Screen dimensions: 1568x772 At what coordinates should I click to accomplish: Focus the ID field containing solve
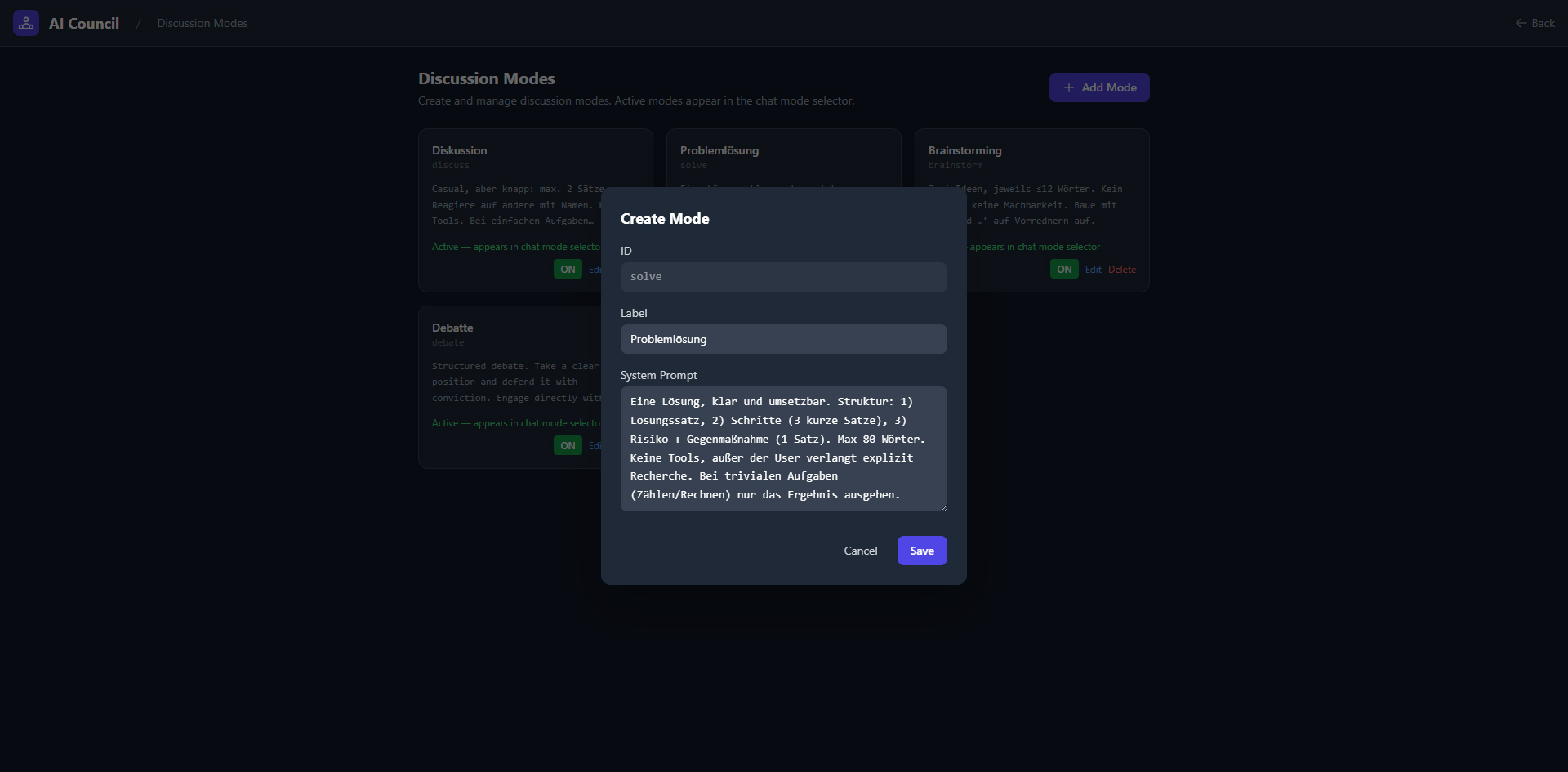point(783,277)
